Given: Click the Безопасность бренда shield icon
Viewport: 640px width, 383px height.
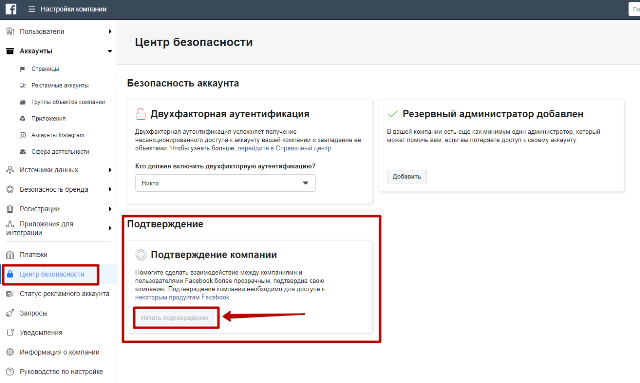Looking at the screenshot, I should point(10,189).
